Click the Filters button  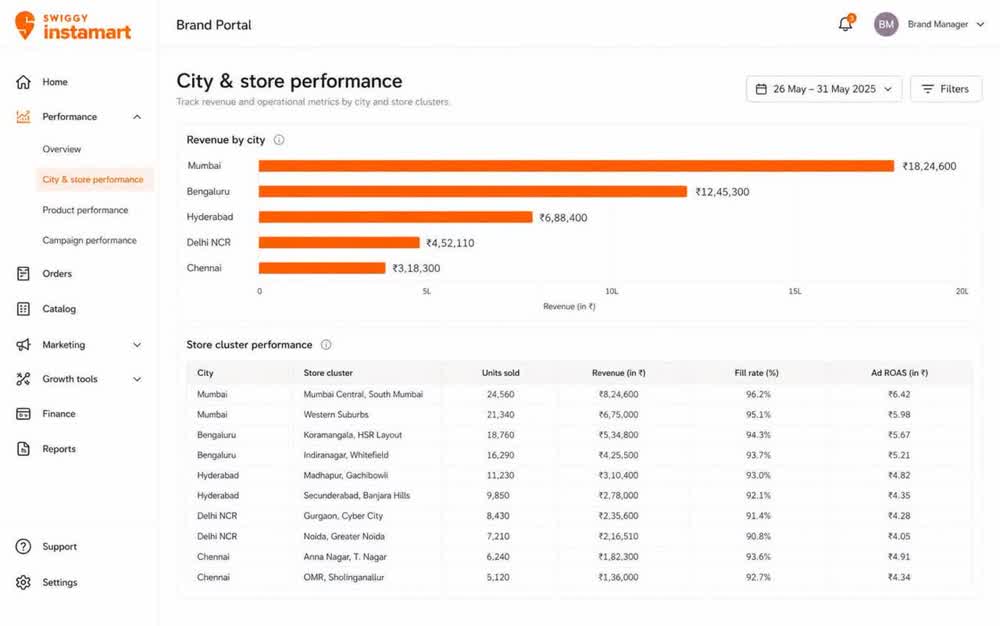coord(946,89)
